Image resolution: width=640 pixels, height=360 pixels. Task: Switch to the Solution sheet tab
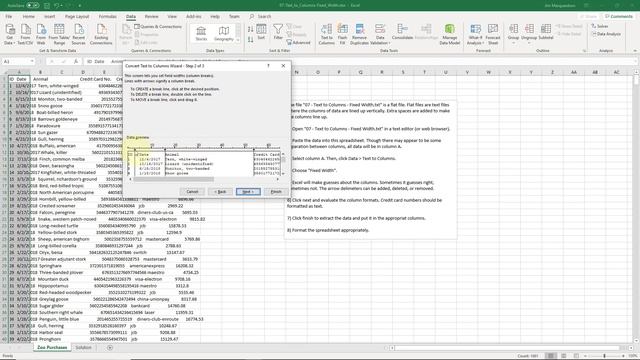pos(83,347)
